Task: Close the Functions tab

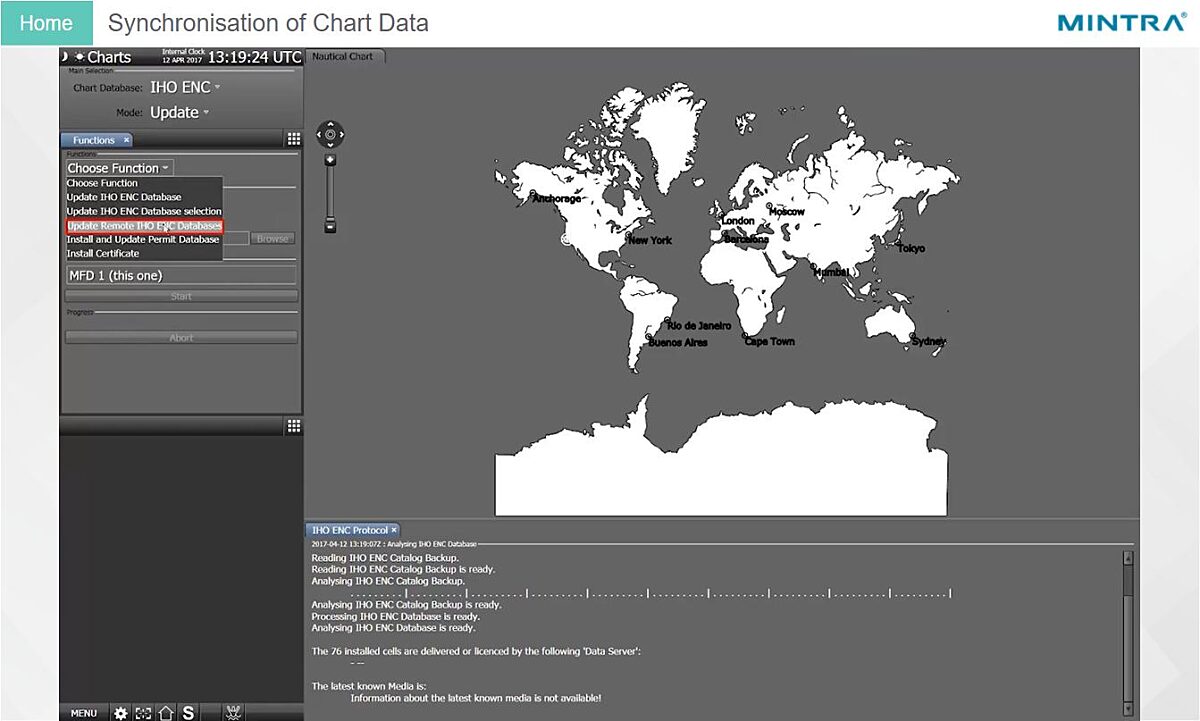Action: click(126, 140)
